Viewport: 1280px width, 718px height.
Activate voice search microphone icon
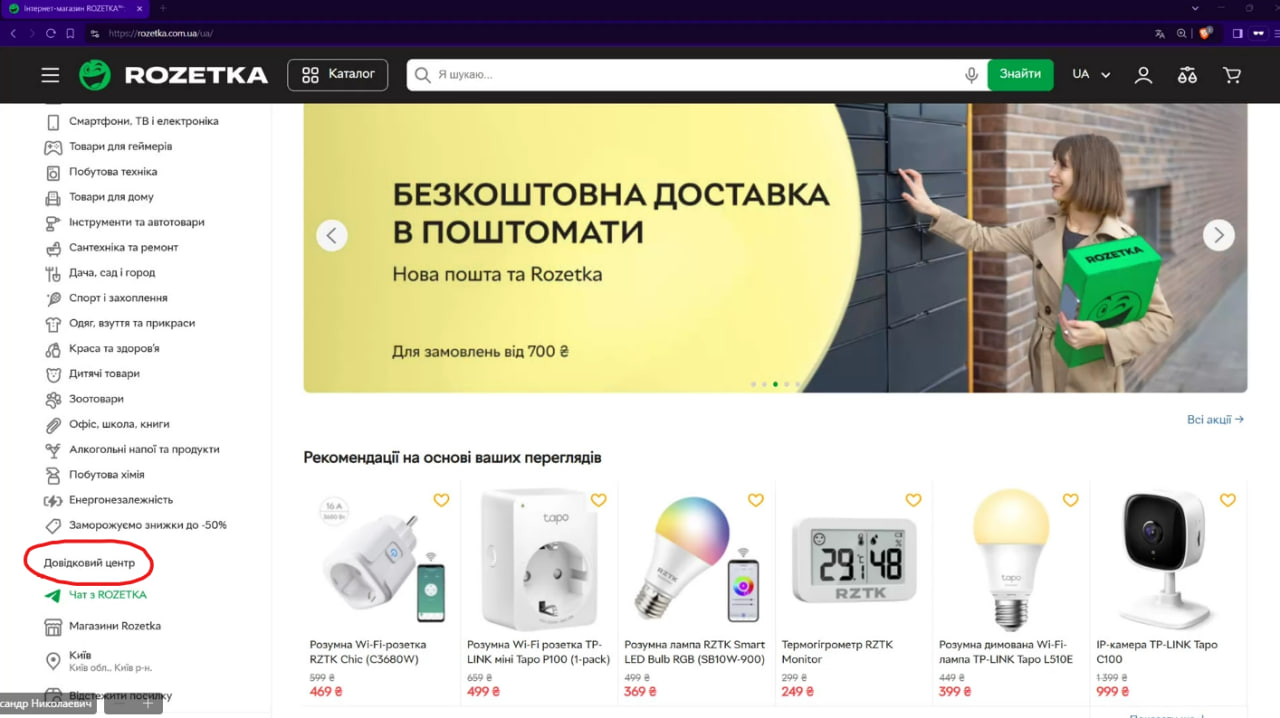971,75
